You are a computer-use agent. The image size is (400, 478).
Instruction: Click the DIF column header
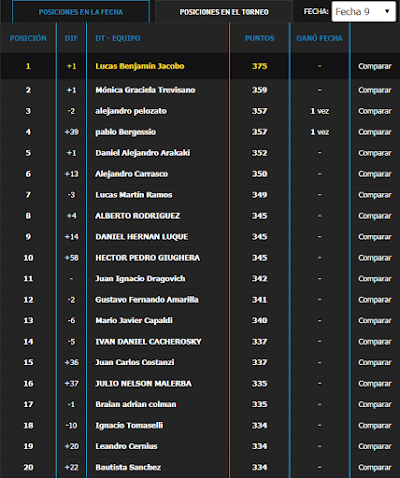pyautogui.click(x=71, y=38)
